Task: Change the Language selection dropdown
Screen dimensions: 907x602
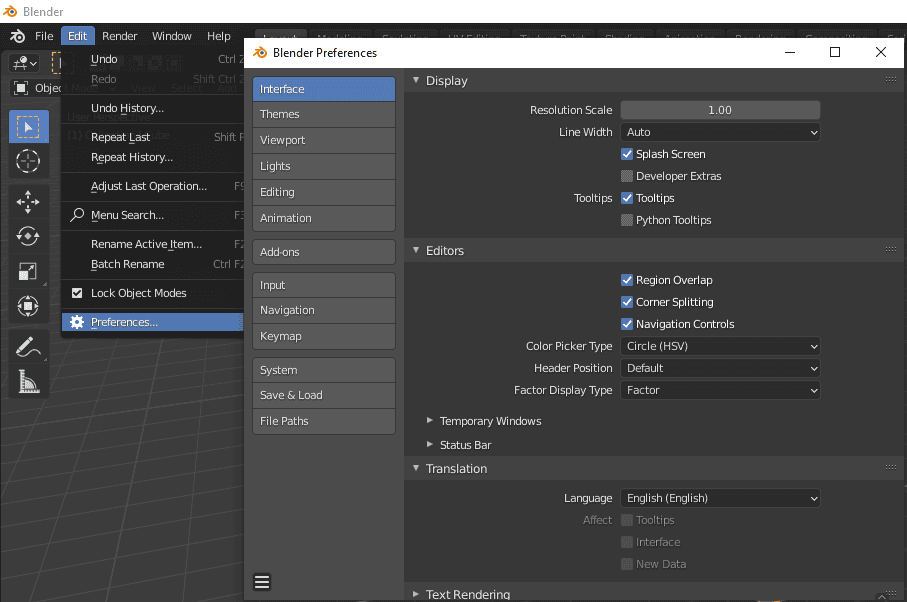Action: coord(720,498)
